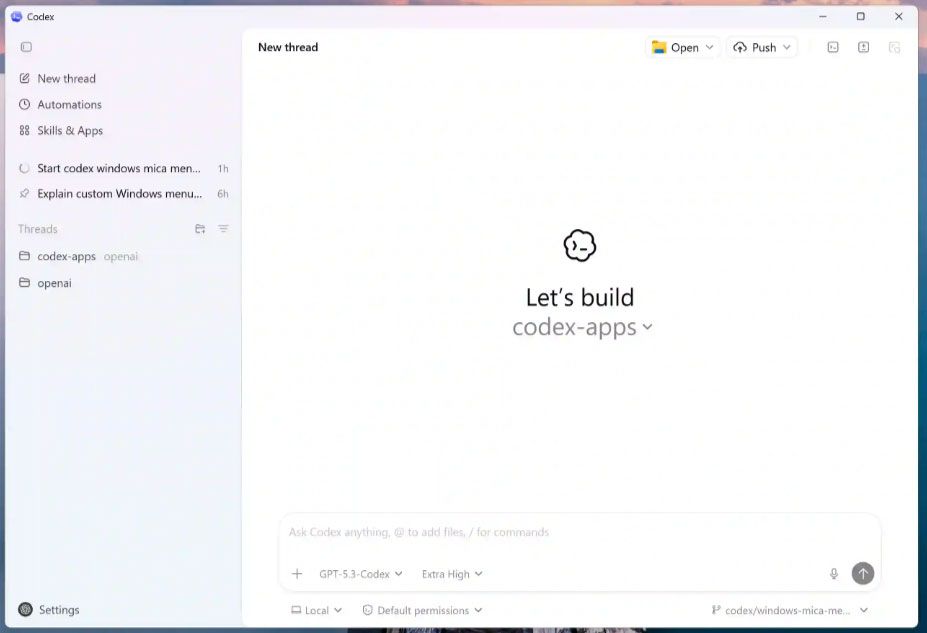Open the codex-apps project selector dropdown
Image resolution: width=927 pixels, height=633 pixels.
pos(582,327)
